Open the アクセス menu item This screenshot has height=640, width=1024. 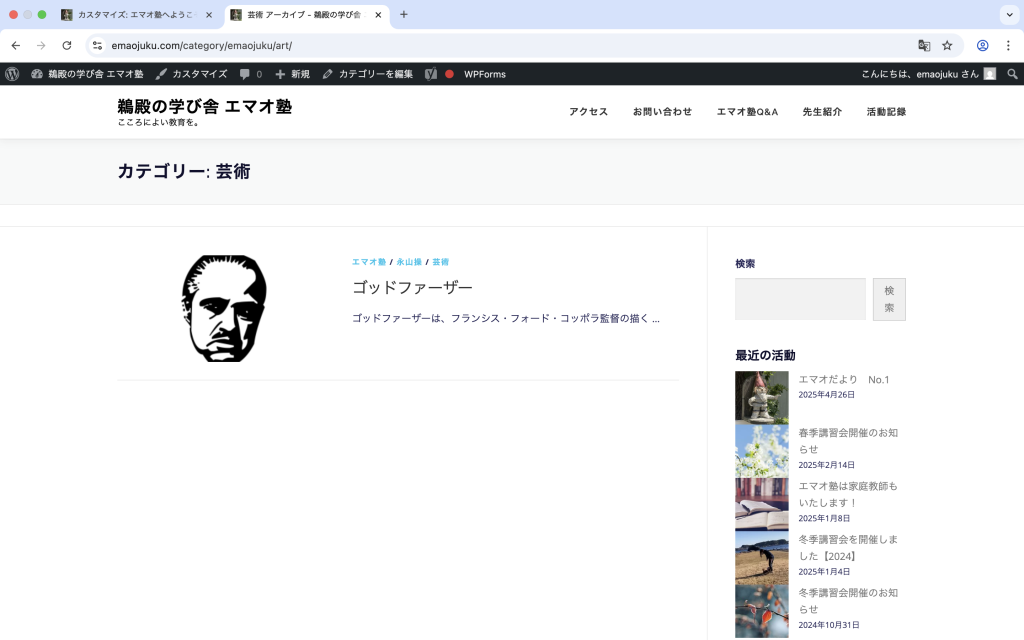(588, 112)
